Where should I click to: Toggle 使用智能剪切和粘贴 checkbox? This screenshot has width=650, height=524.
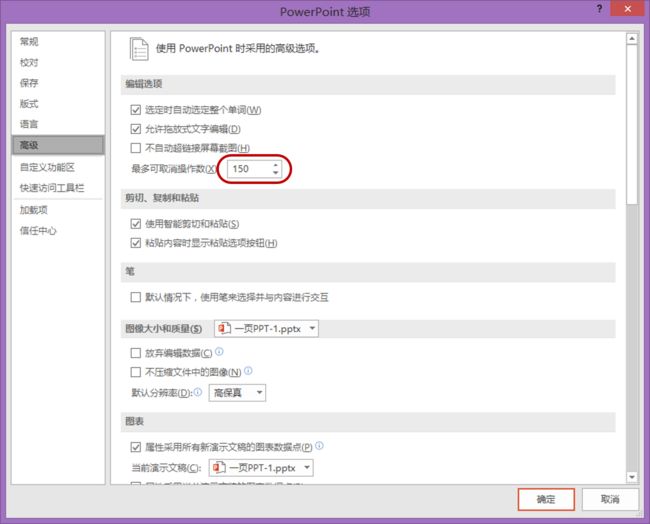coord(136,224)
